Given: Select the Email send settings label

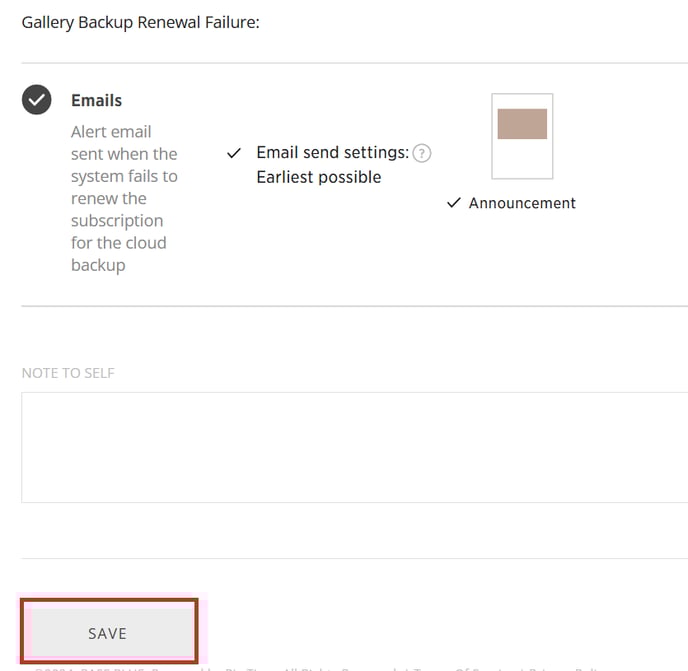Looking at the screenshot, I should tap(333, 153).
